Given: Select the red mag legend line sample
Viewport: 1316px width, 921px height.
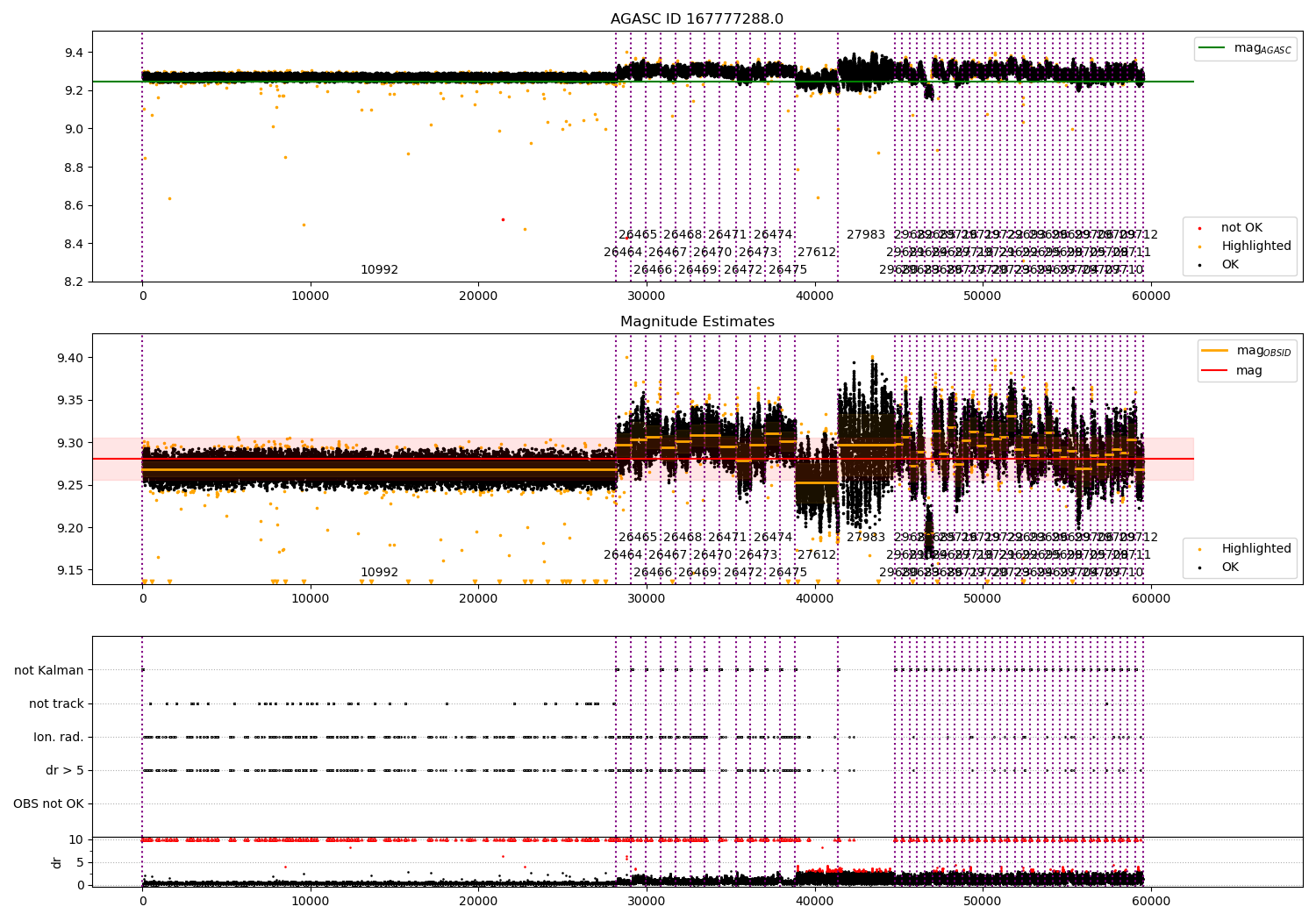Looking at the screenshot, I should [x=1215, y=370].
